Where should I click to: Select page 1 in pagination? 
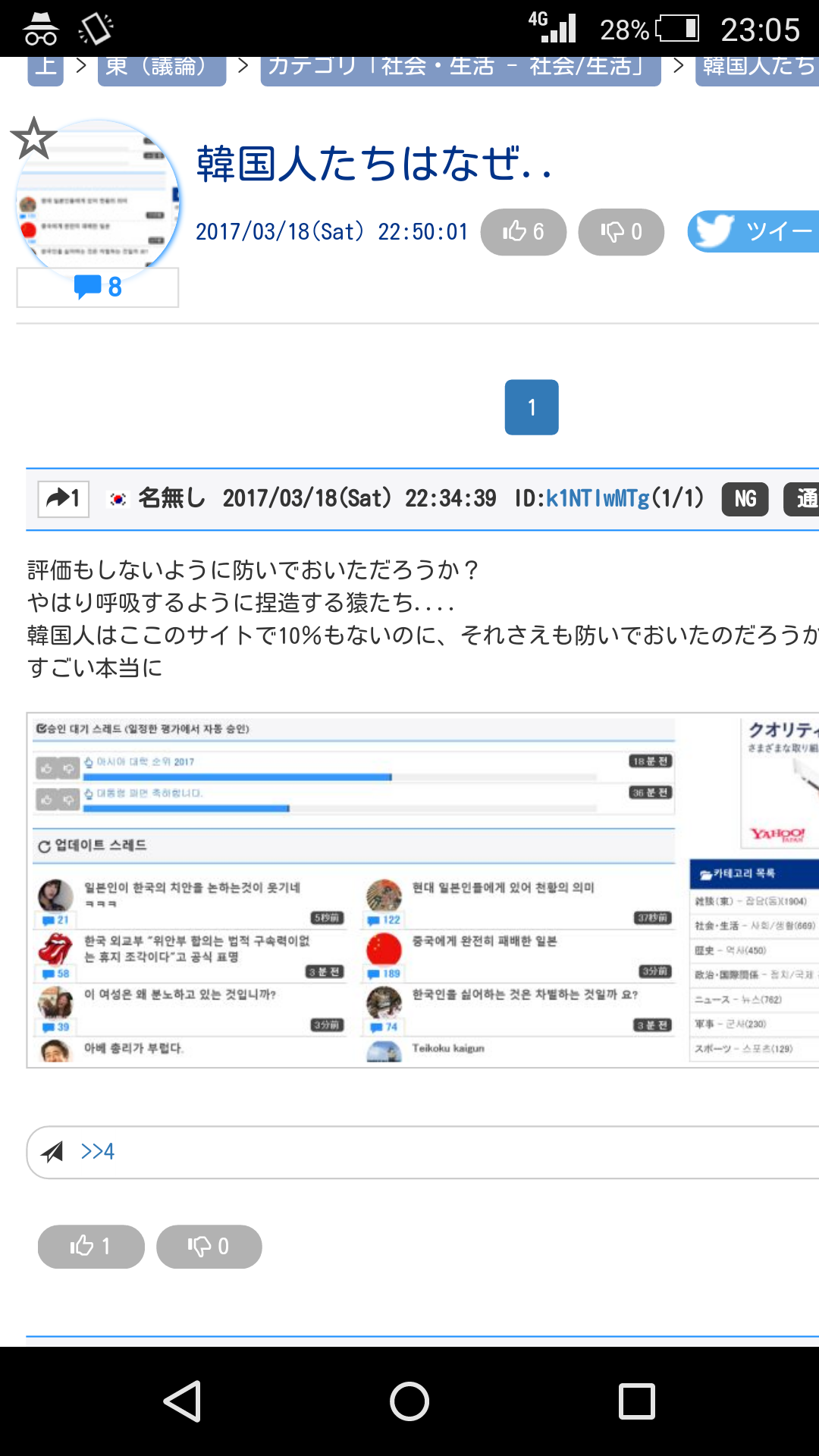click(x=532, y=407)
